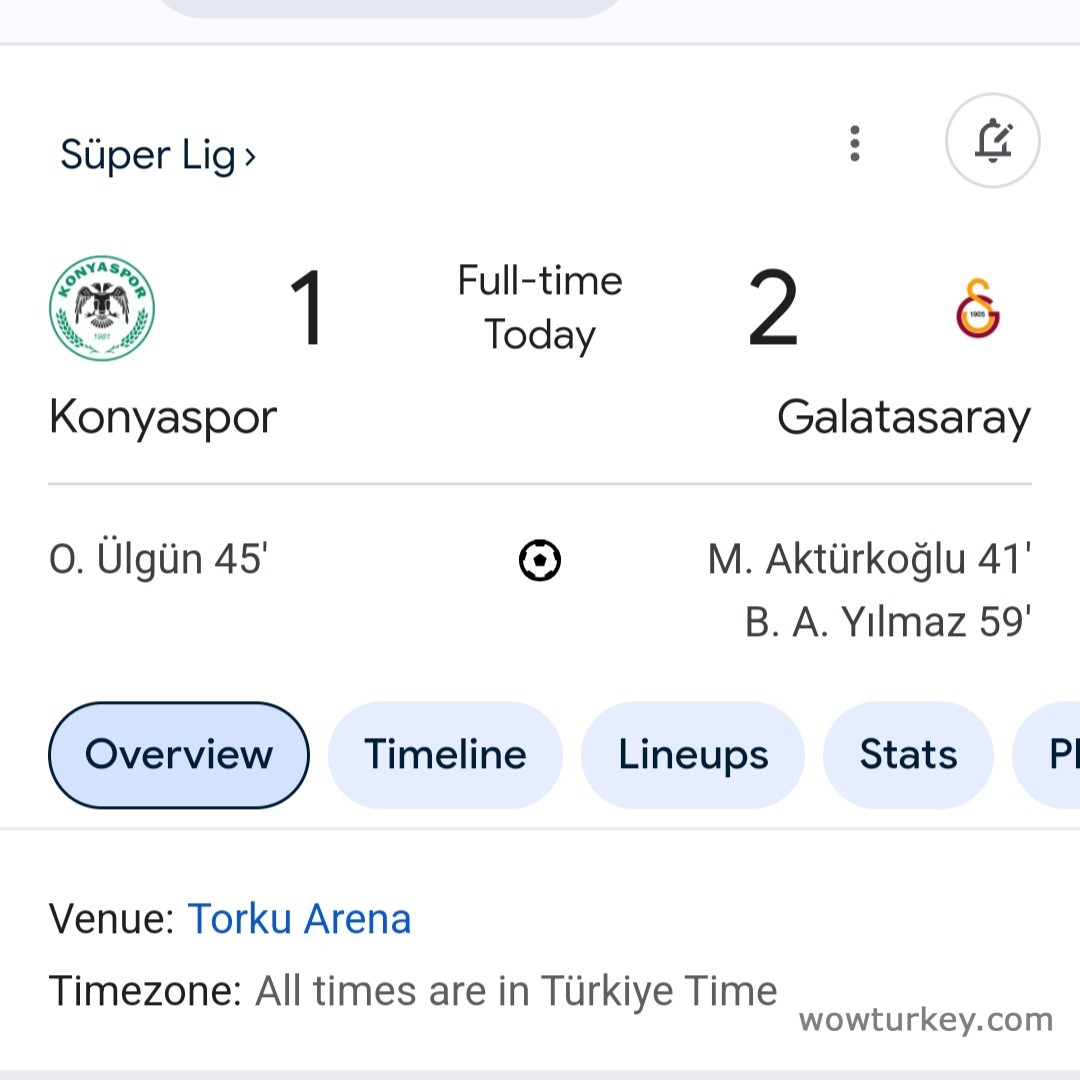This screenshot has height=1080, width=1080.
Task: Open the Torku Arena venue link
Action: (299, 918)
